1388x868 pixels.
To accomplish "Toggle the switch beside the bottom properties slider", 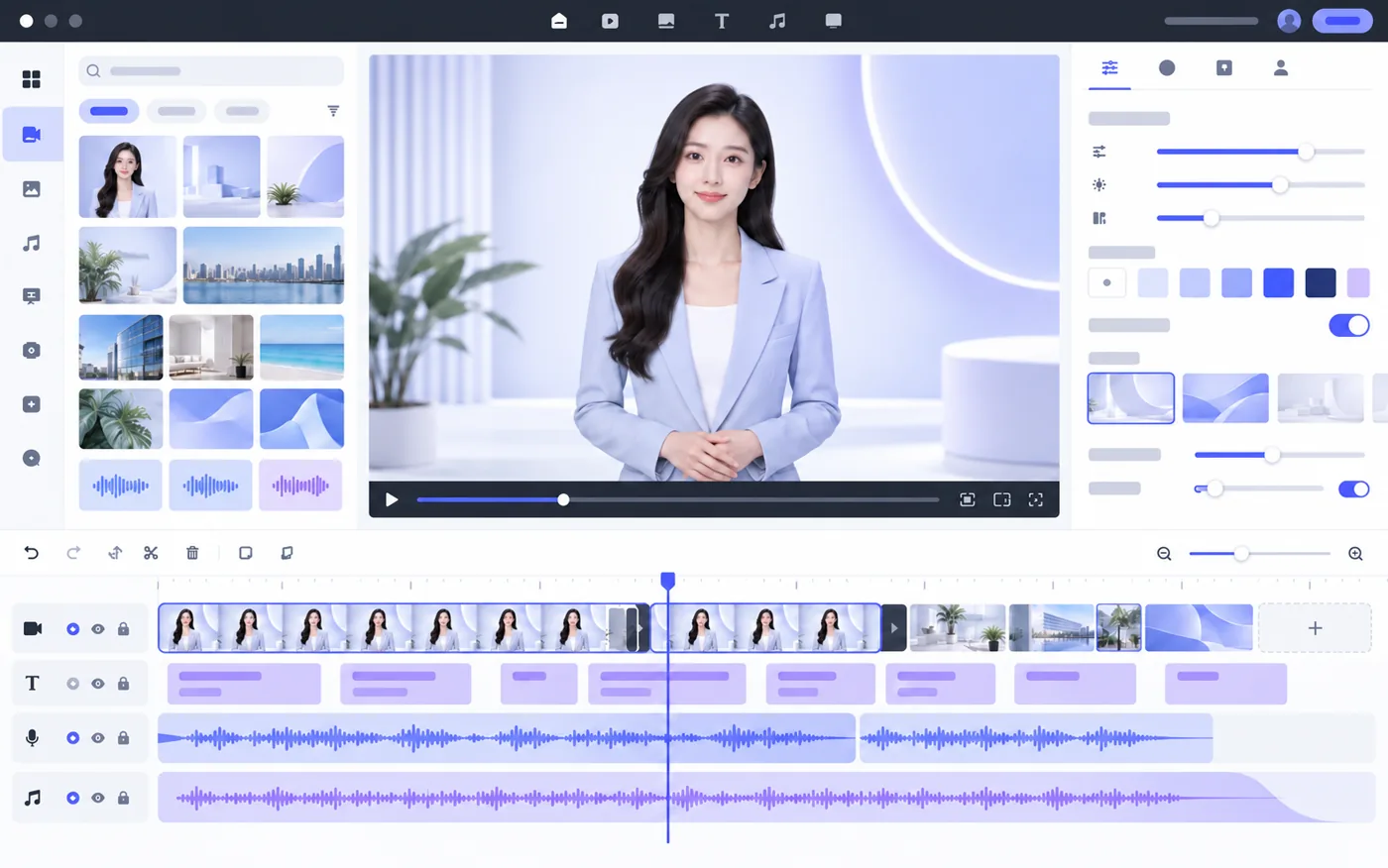I will (x=1353, y=488).
